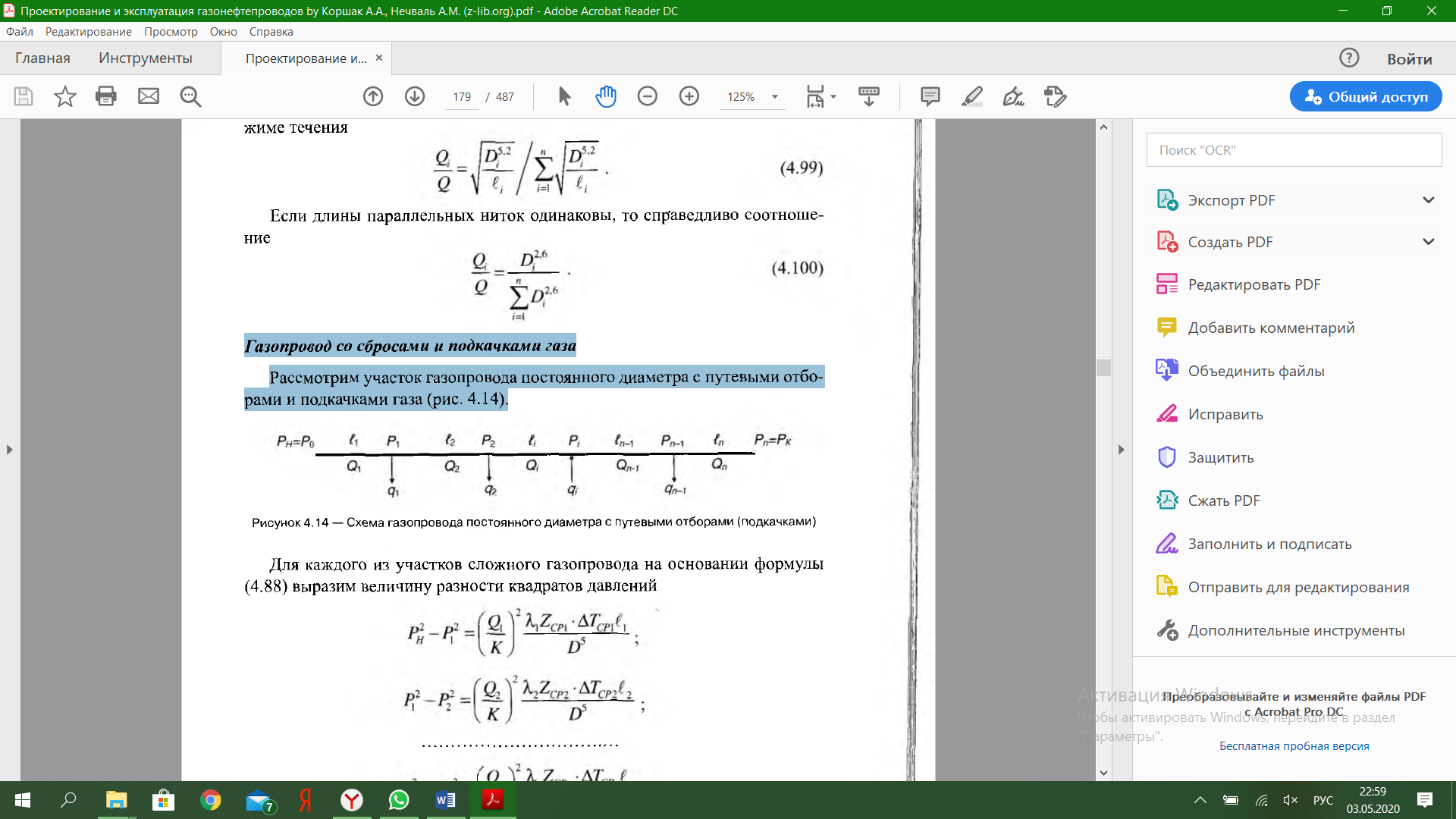Show the left navigation pane arrow
Screen dimensions: 1456x819
click(9, 450)
